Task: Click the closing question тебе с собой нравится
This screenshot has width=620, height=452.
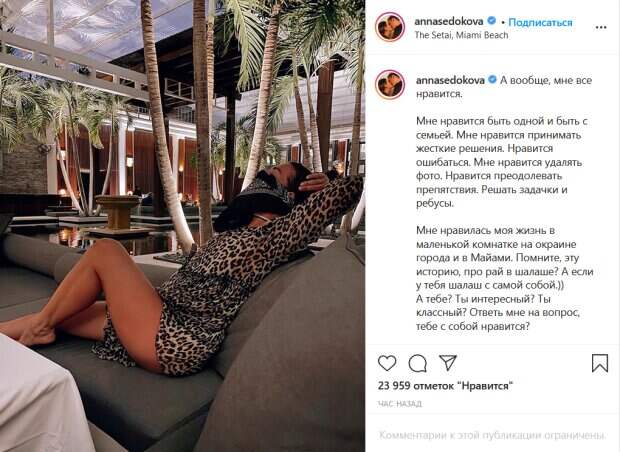Action: pyautogui.click(x=473, y=326)
